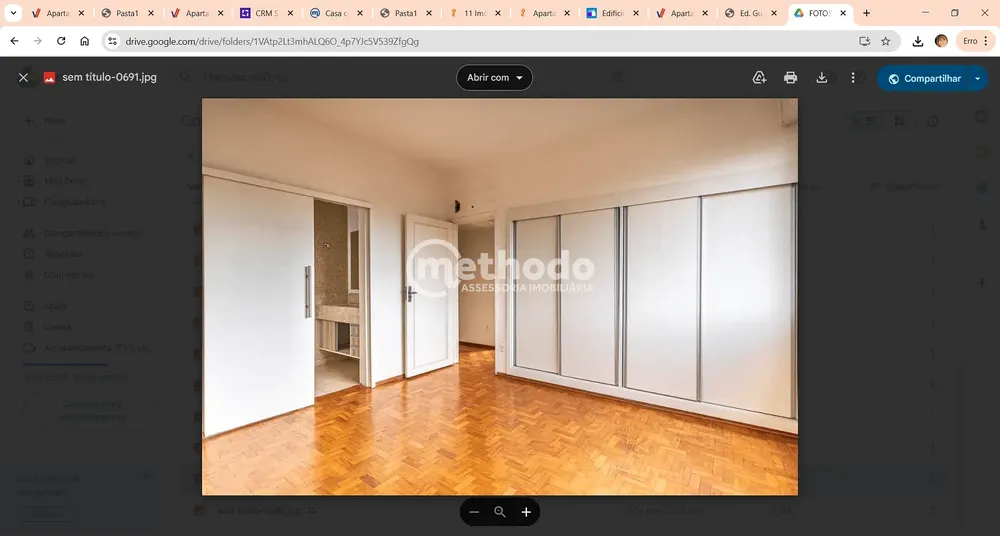
Task: Reset zoom using the magnifier icon
Action: (500, 512)
